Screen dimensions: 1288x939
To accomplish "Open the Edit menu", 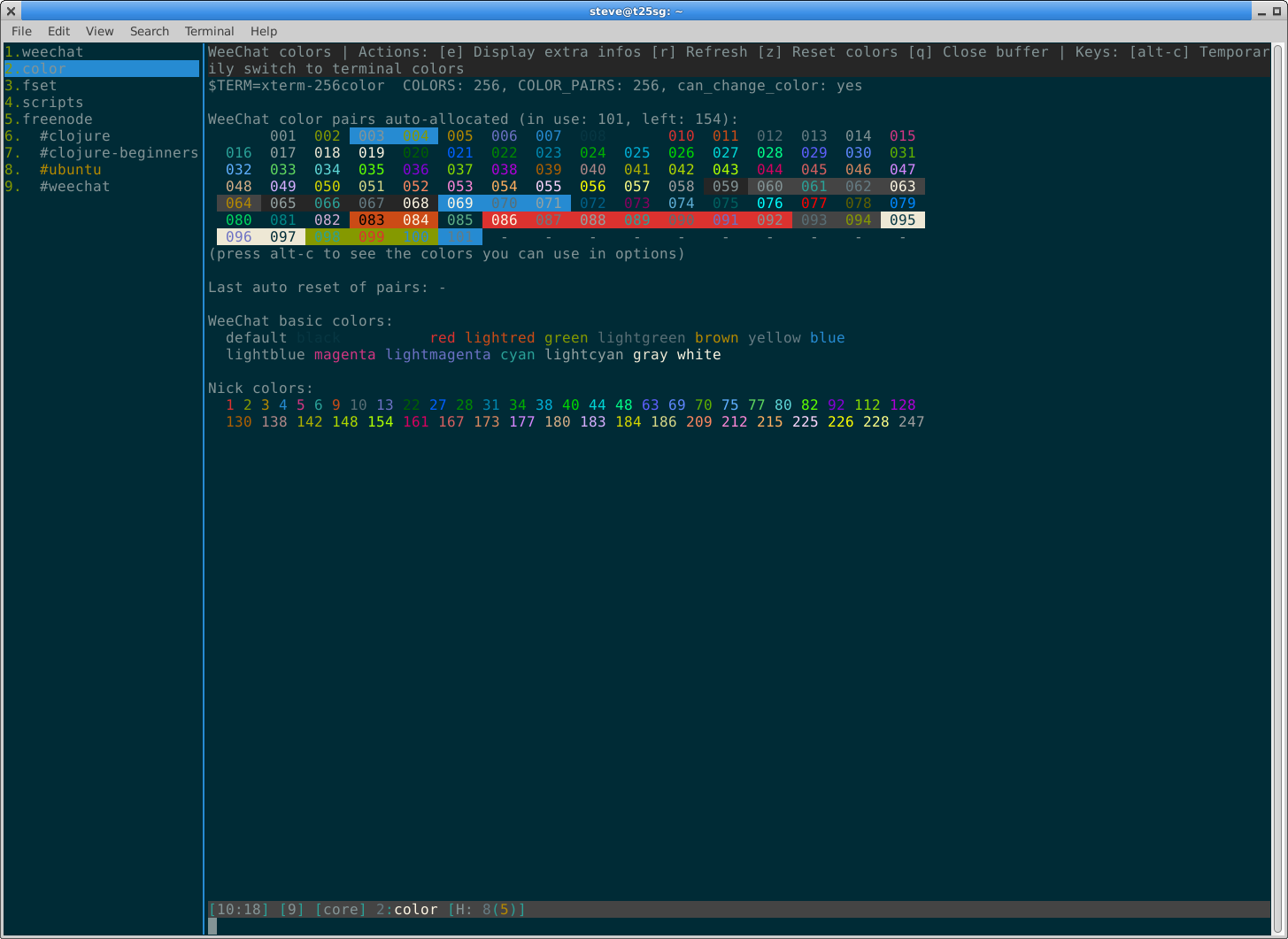I will (58, 31).
